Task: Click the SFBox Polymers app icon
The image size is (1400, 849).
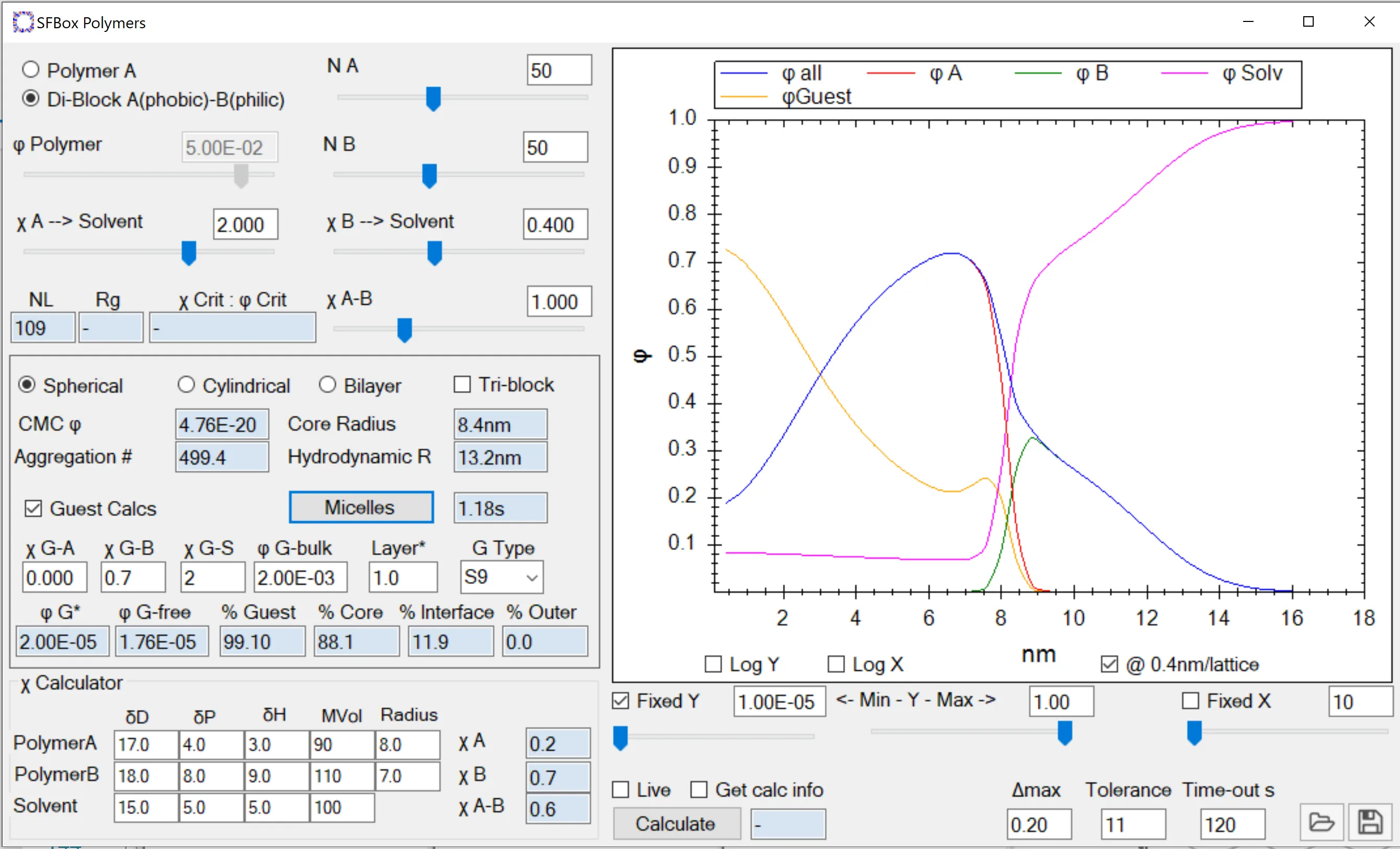Action: (x=24, y=22)
